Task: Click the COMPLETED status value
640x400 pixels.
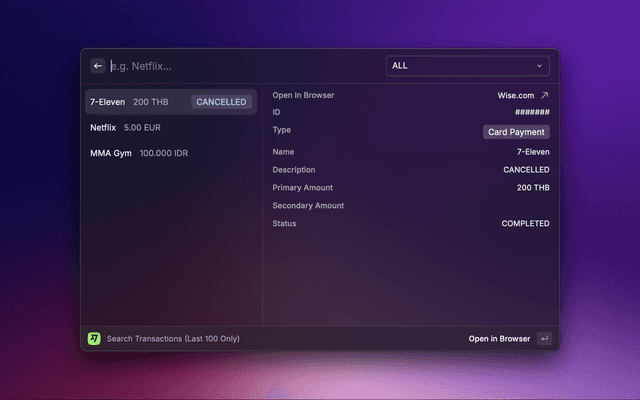Action: pyautogui.click(x=525, y=224)
